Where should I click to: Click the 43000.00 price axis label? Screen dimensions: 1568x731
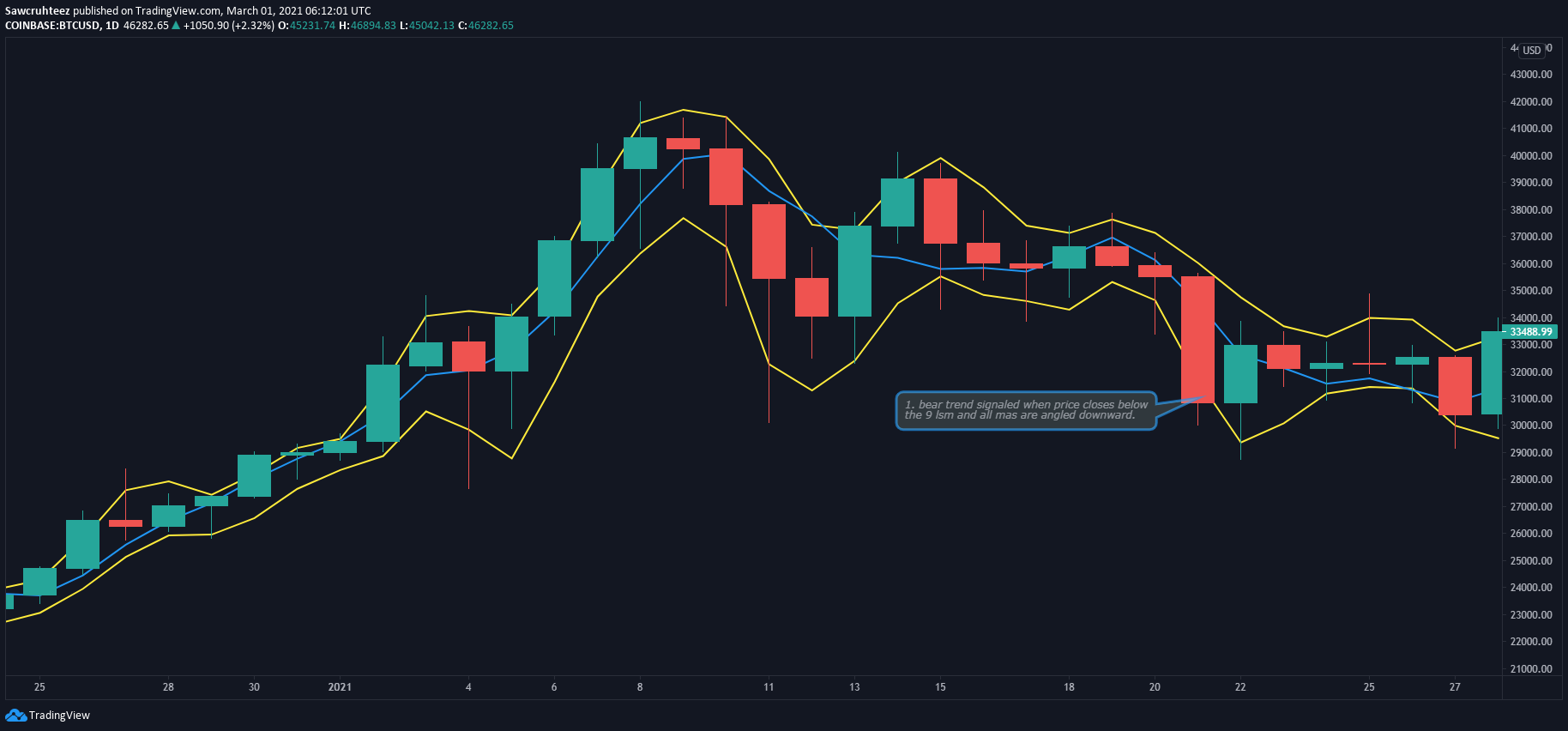tap(1531, 75)
